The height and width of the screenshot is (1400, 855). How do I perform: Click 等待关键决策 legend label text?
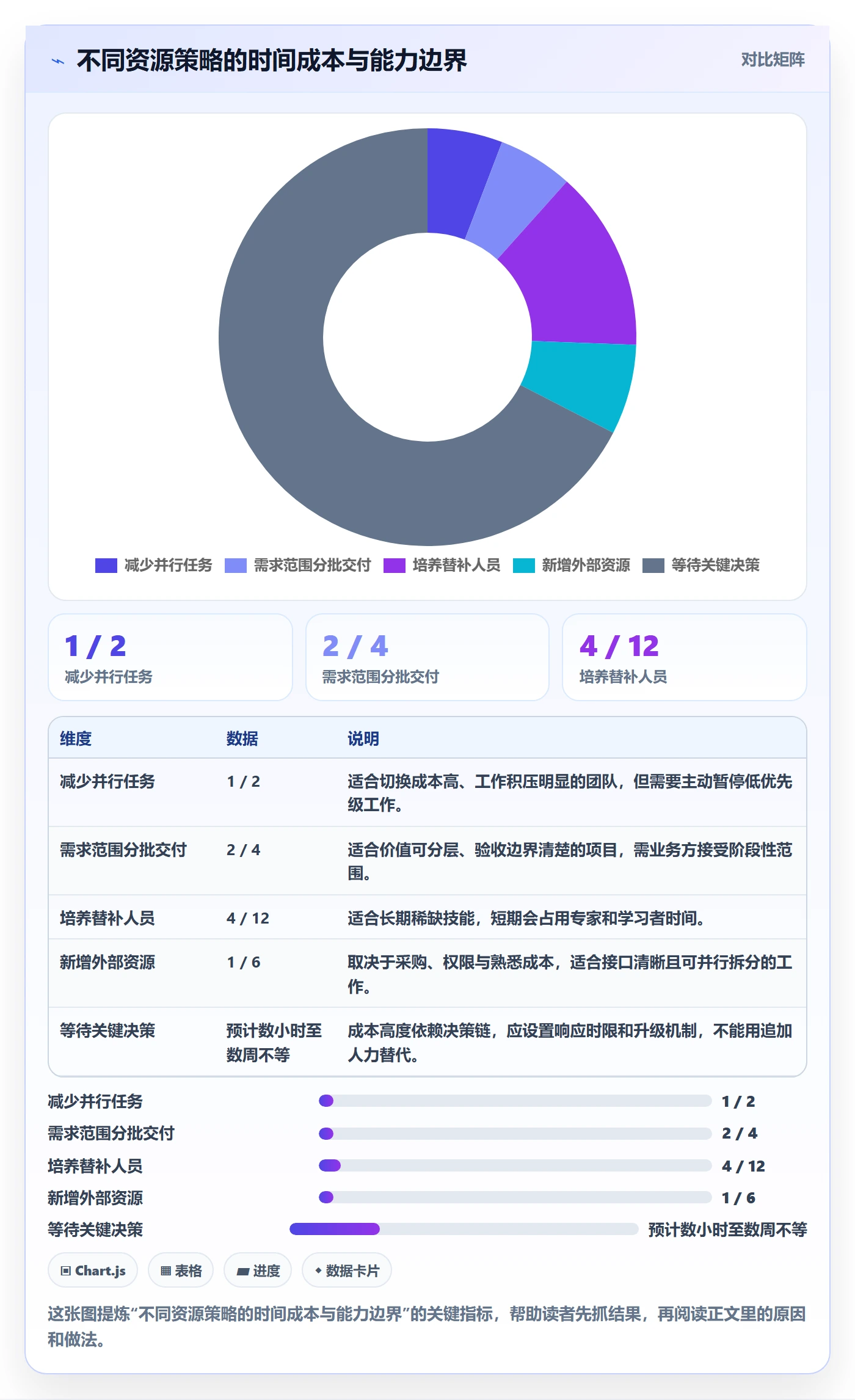(715, 565)
